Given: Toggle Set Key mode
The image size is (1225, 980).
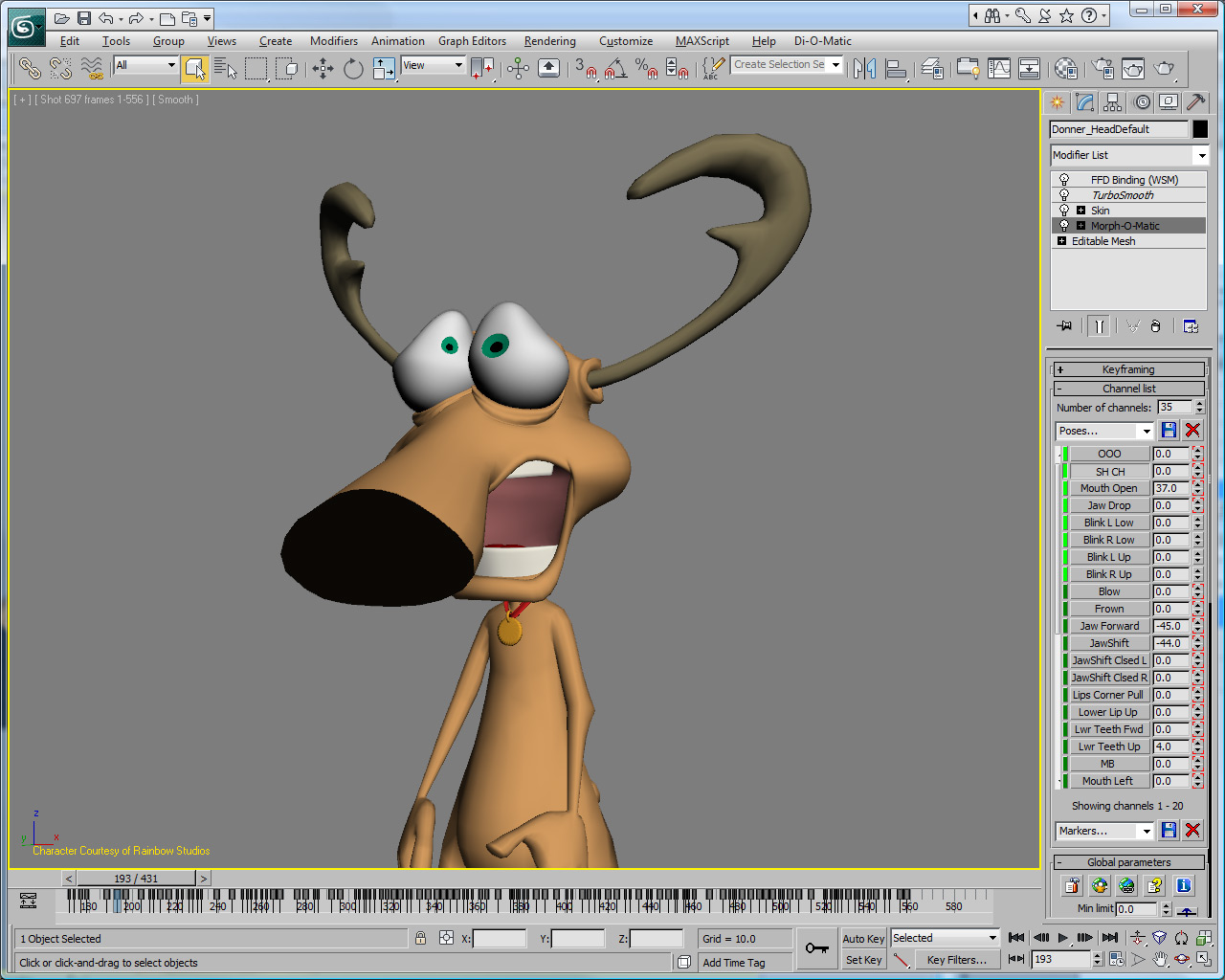Looking at the screenshot, I should click(x=863, y=960).
